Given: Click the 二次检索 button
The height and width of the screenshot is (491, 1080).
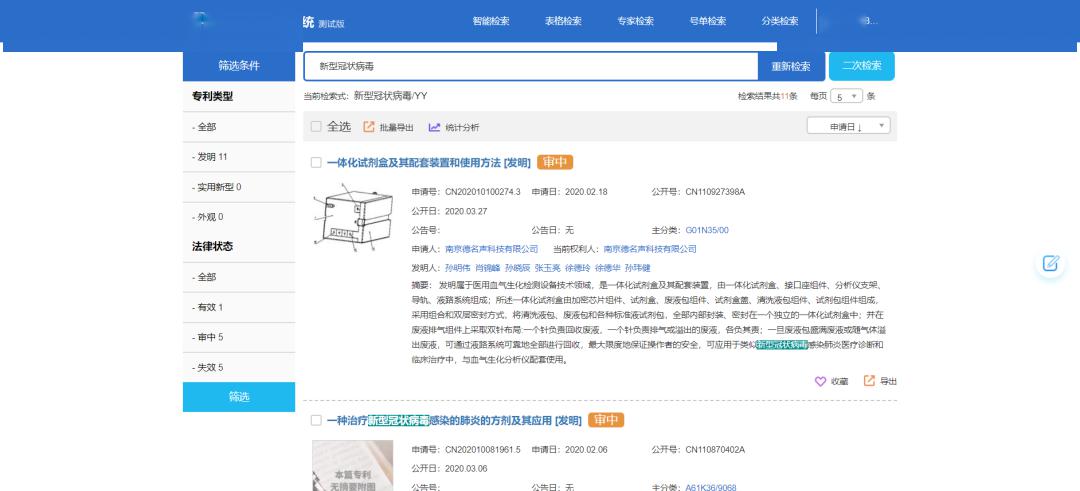Looking at the screenshot, I should coord(862,66).
